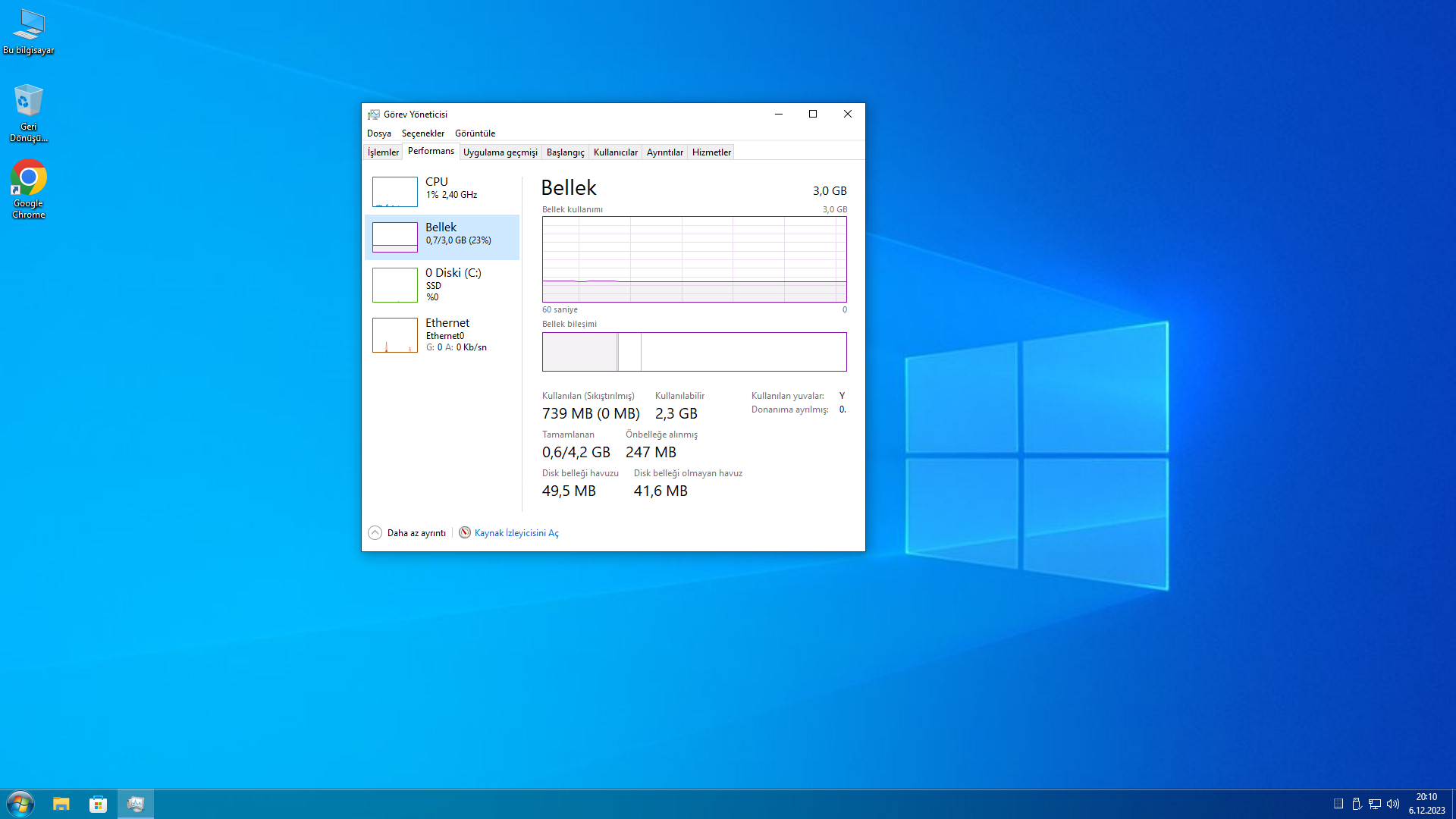Open Kaynak İzleyicisi Aç link
The height and width of the screenshot is (819, 1456).
(516, 533)
